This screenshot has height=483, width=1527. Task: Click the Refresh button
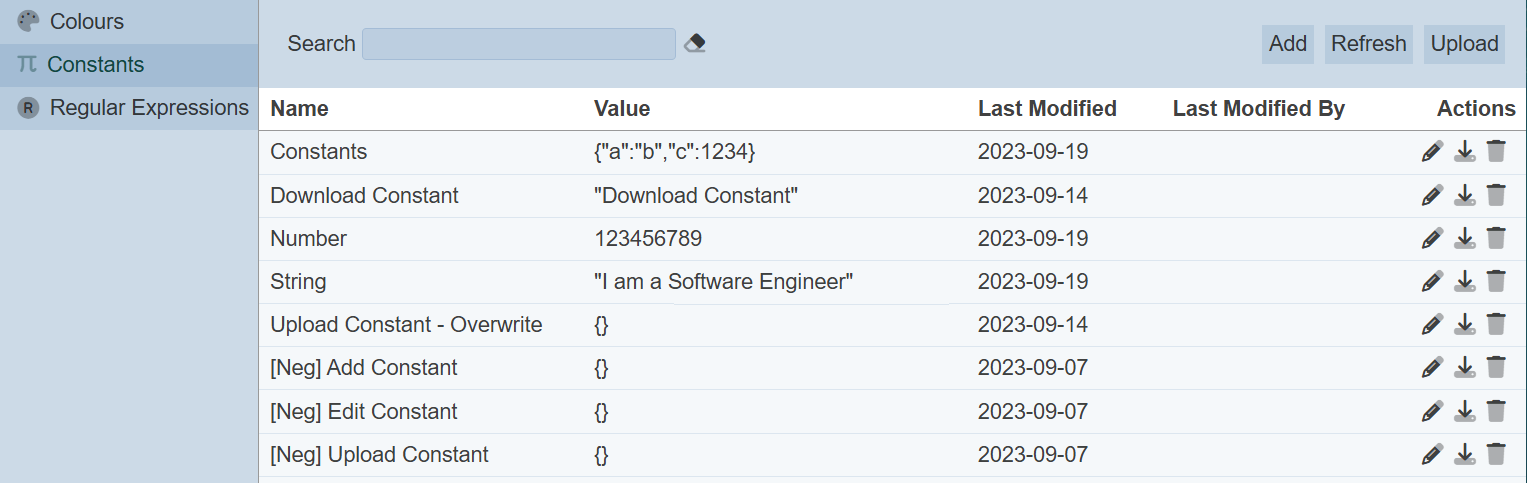[1368, 44]
